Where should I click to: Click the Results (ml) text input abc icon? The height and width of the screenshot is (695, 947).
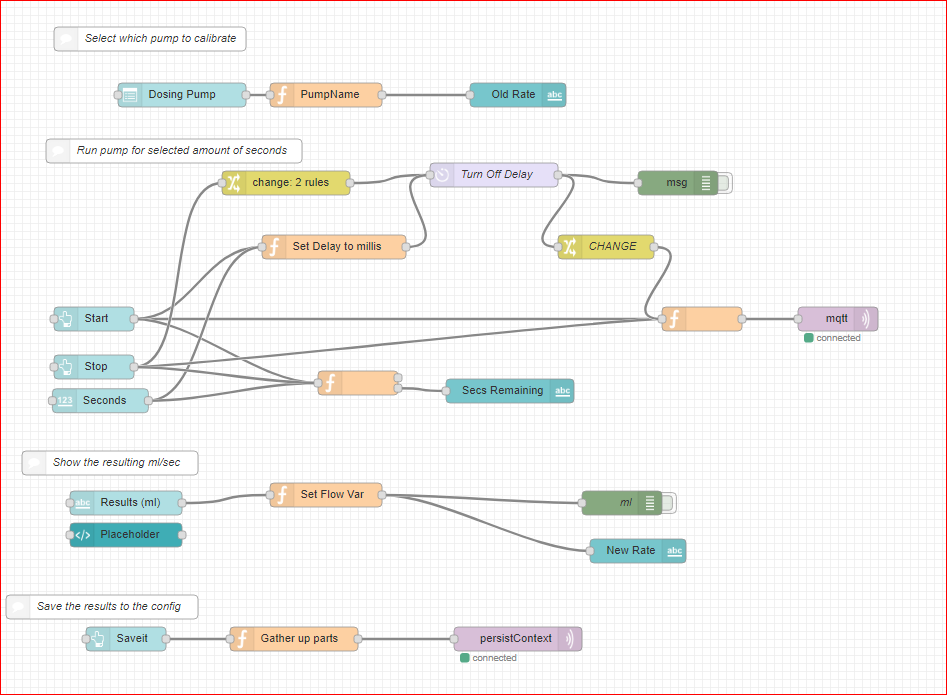[82, 502]
